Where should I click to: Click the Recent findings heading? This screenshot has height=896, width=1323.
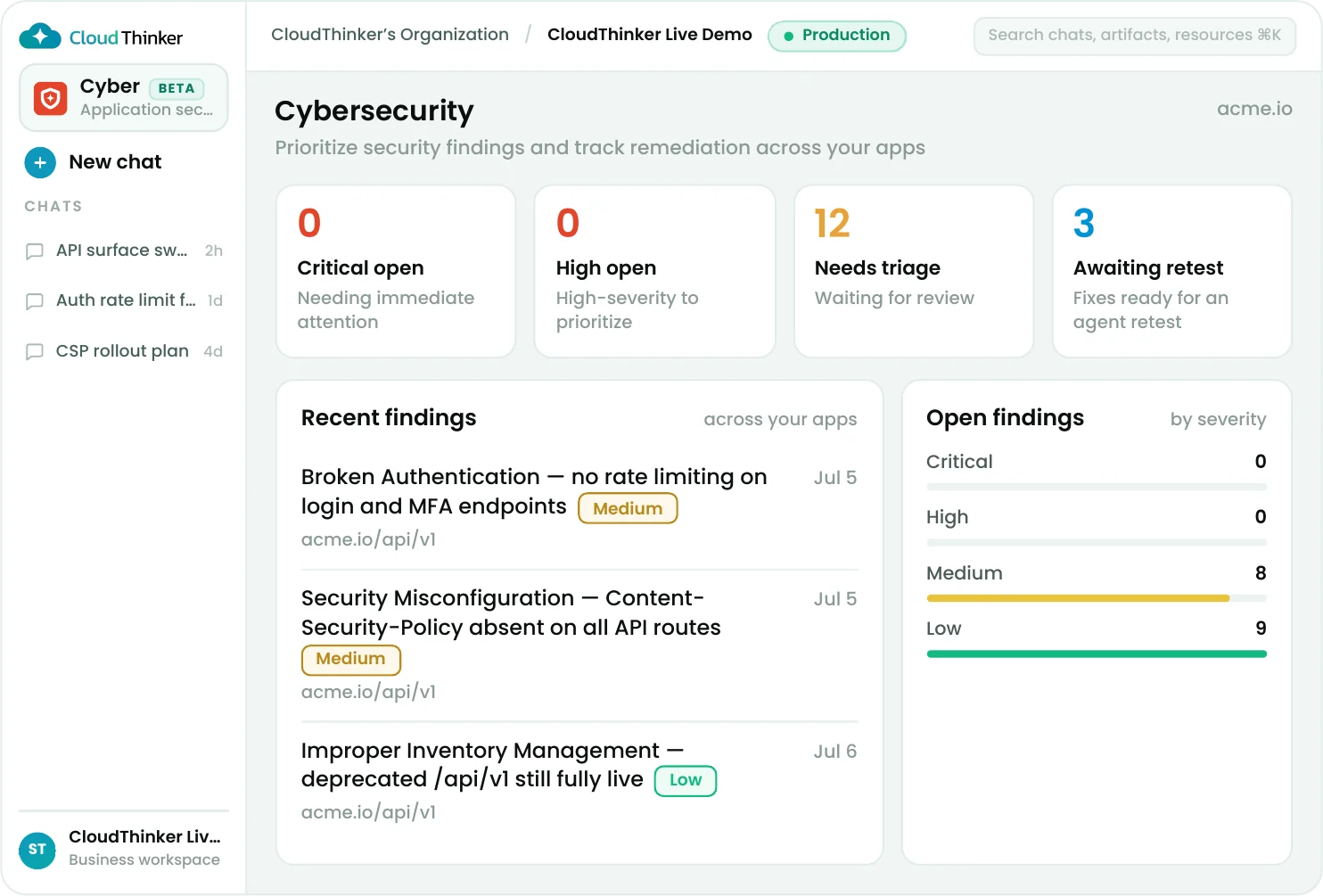pyautogui.click(x=389, y=418)
